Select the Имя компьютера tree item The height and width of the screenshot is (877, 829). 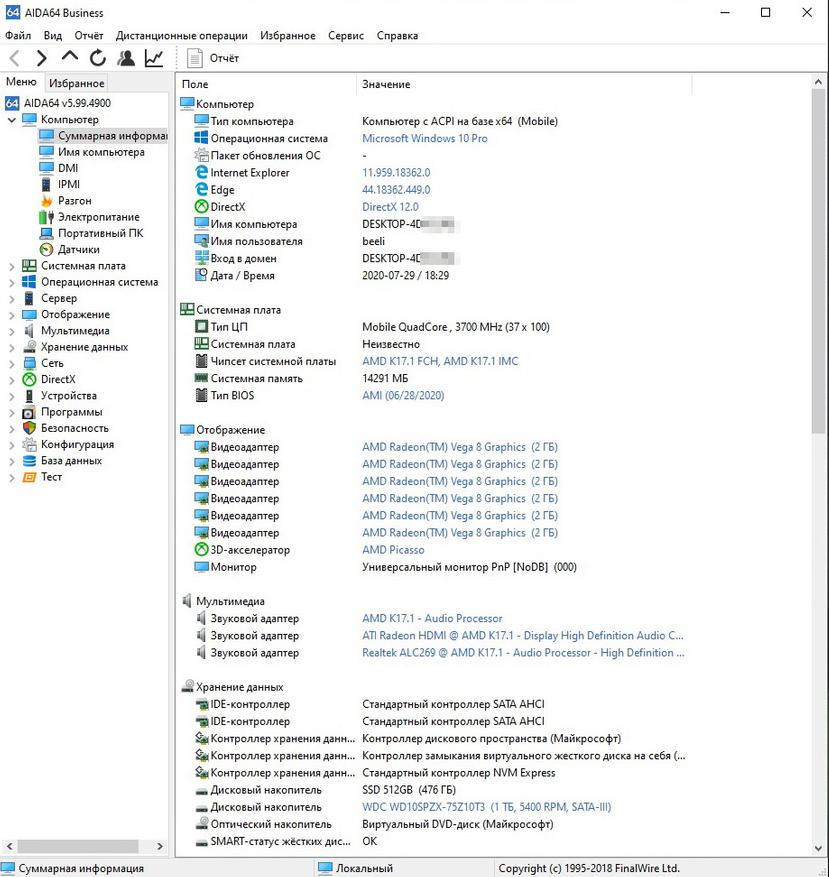pos(101,152)
